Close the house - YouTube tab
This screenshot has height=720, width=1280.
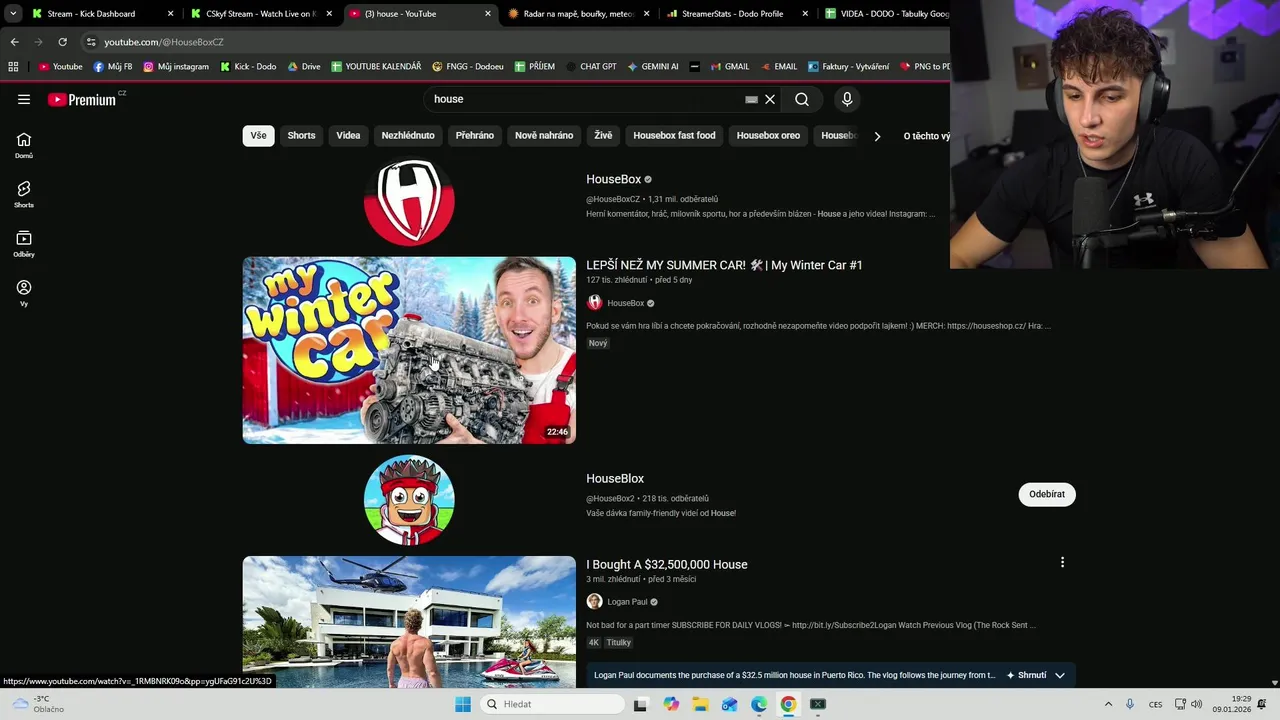(488, 14)
